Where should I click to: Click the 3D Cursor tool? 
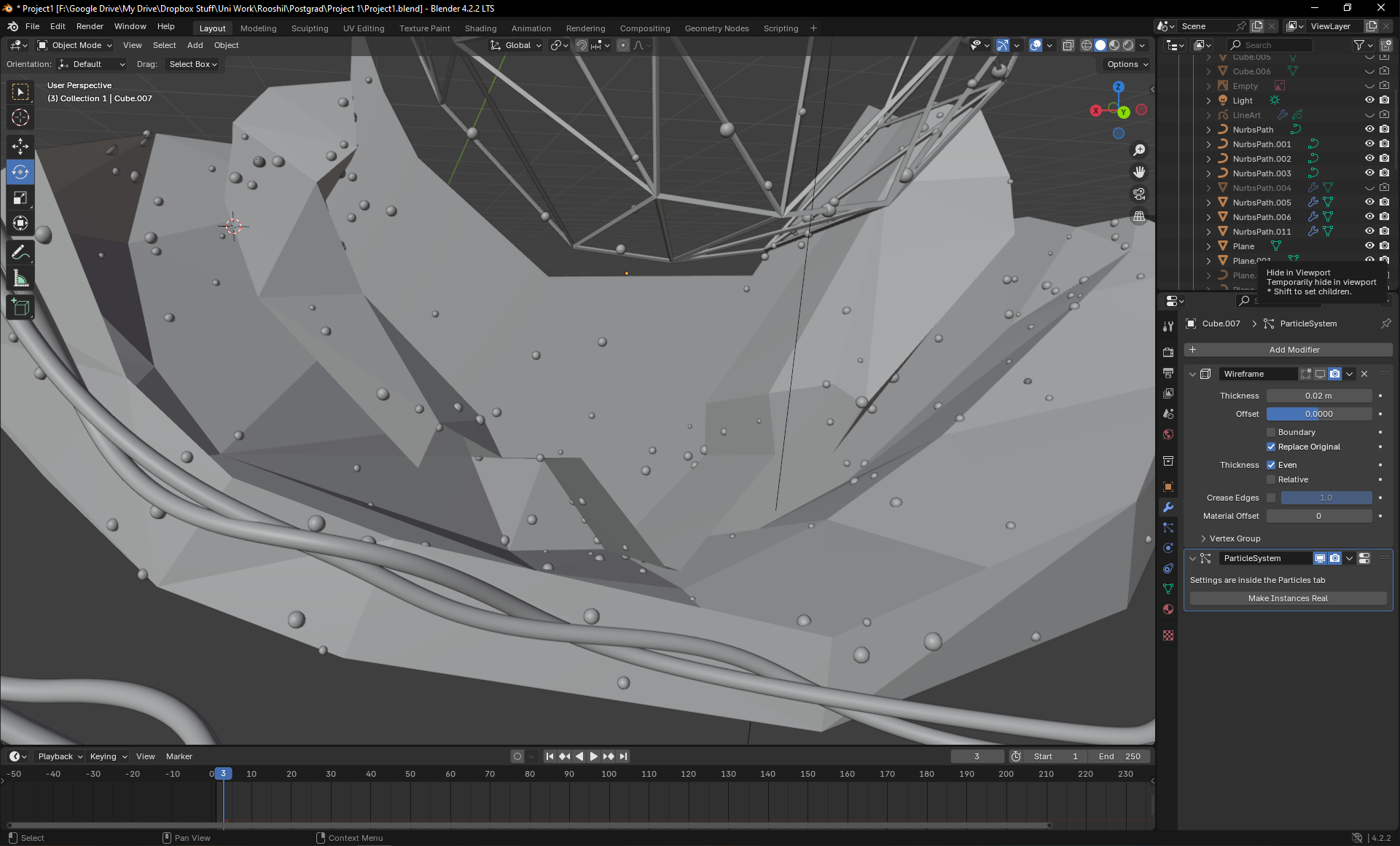(20, 117)
